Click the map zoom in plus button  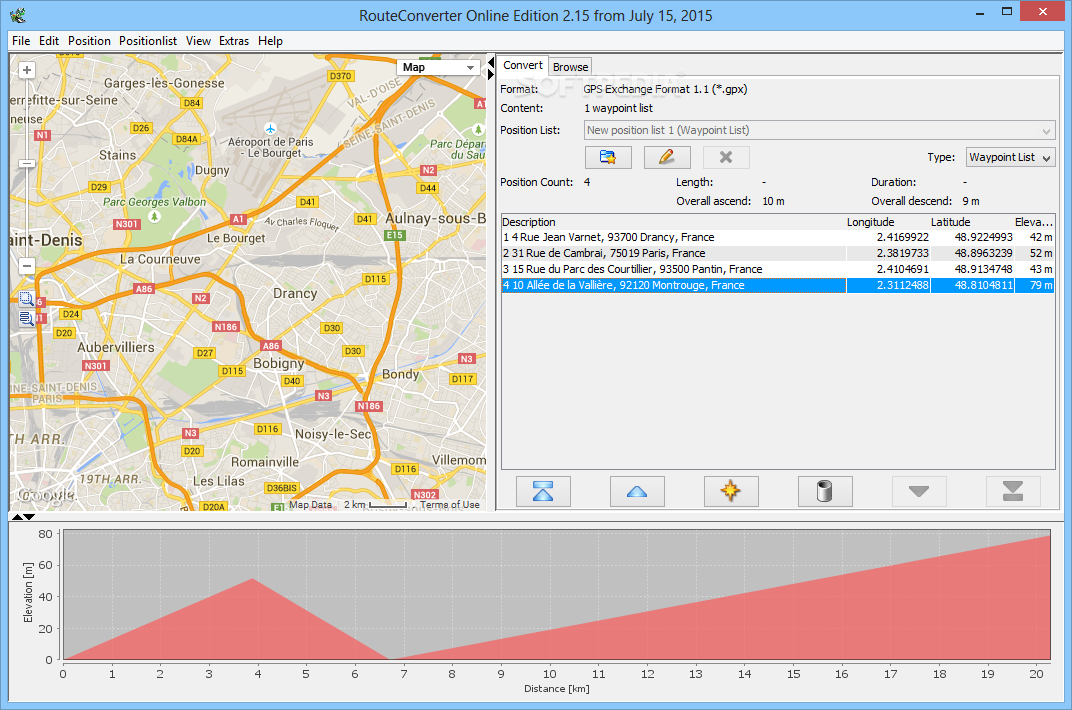click(x=27, y=70)
